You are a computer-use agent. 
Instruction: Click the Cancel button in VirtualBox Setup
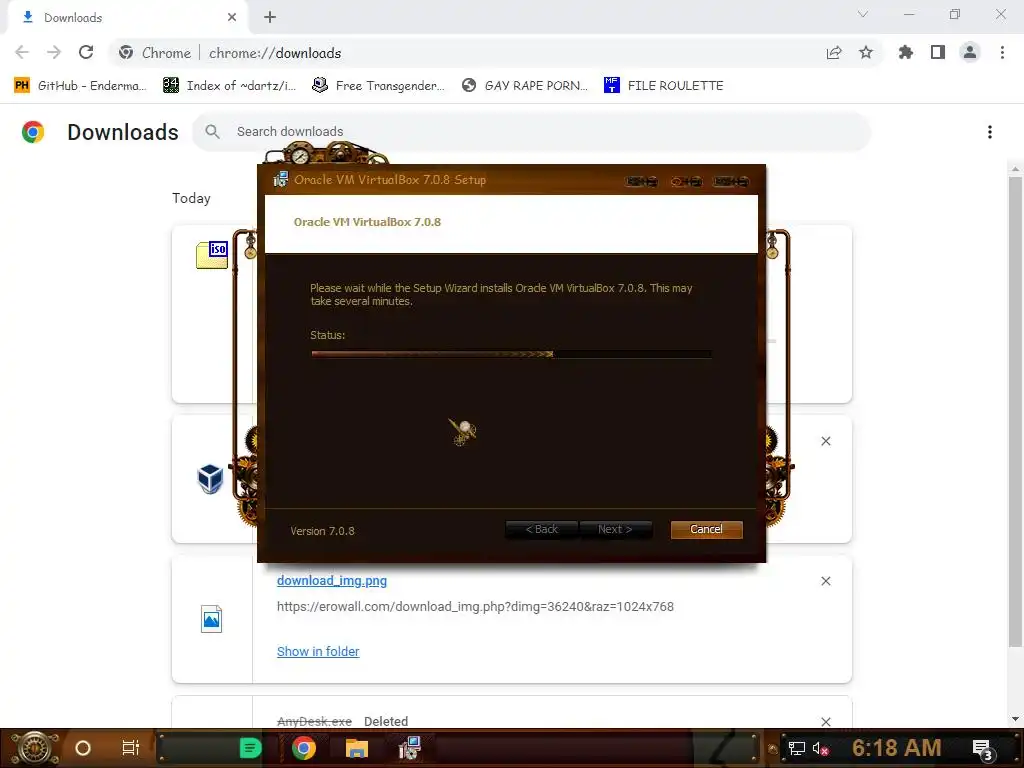[x=706, y=530]
